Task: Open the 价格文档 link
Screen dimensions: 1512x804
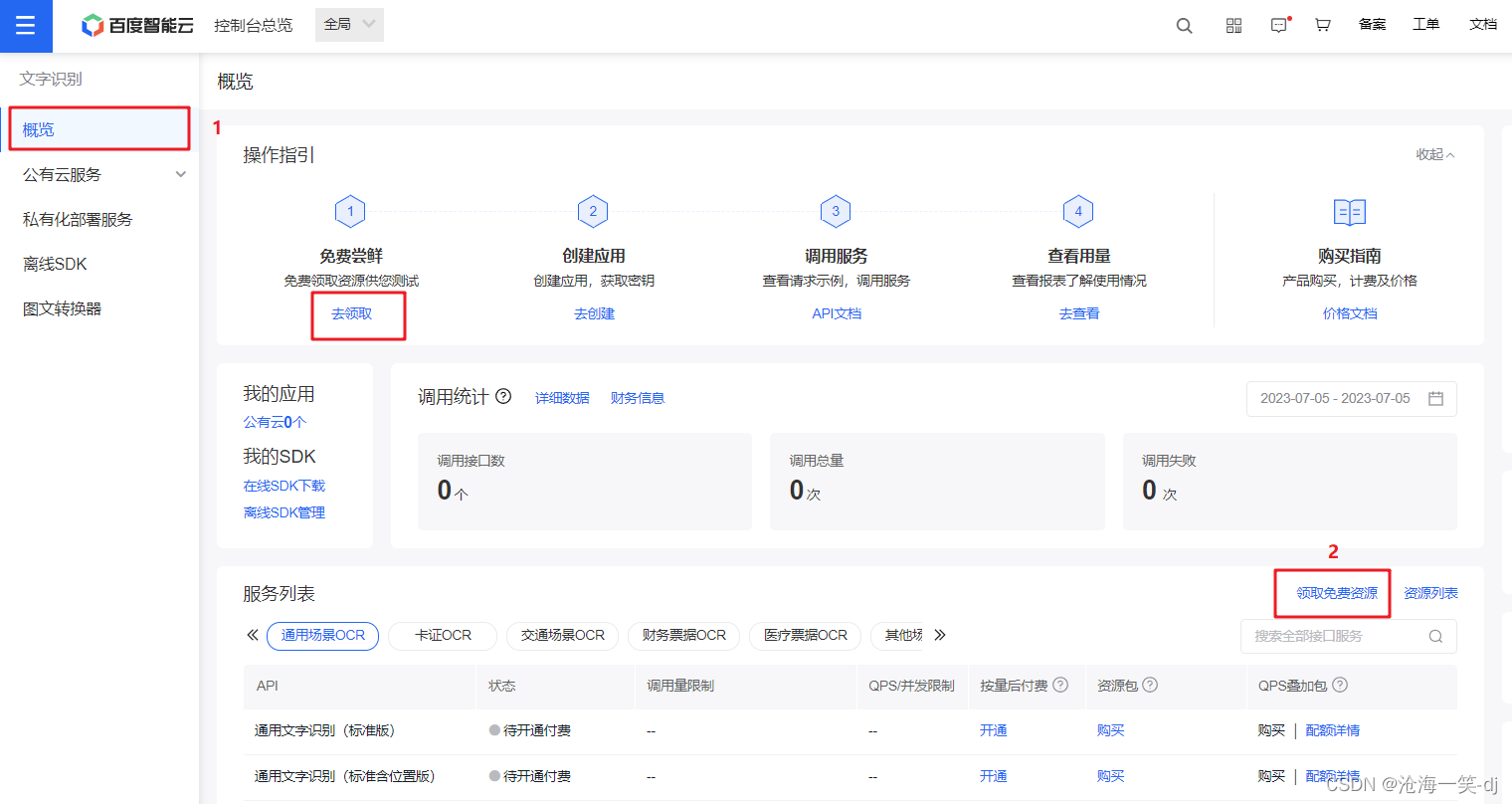Action: click(x=1350, y=313)
